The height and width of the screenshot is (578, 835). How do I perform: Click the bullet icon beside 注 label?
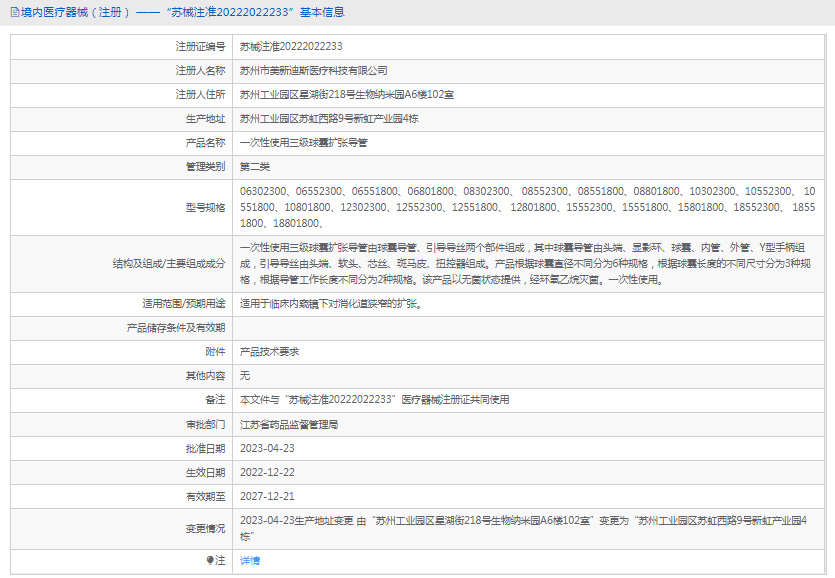click(x=210, y=561)
